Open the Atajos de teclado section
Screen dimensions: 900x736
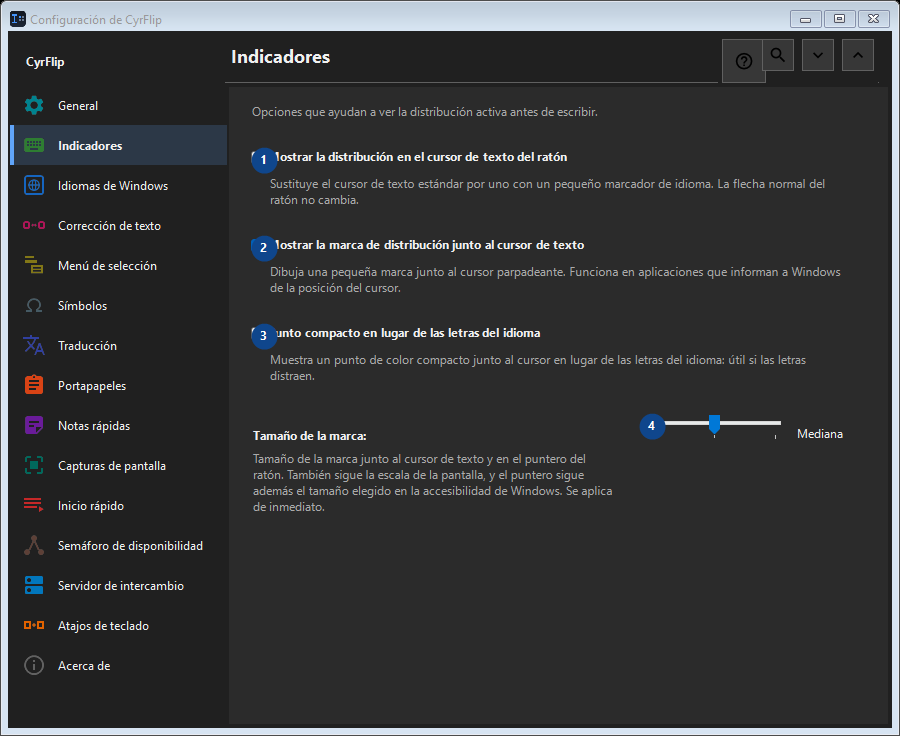tap(119, 625)
